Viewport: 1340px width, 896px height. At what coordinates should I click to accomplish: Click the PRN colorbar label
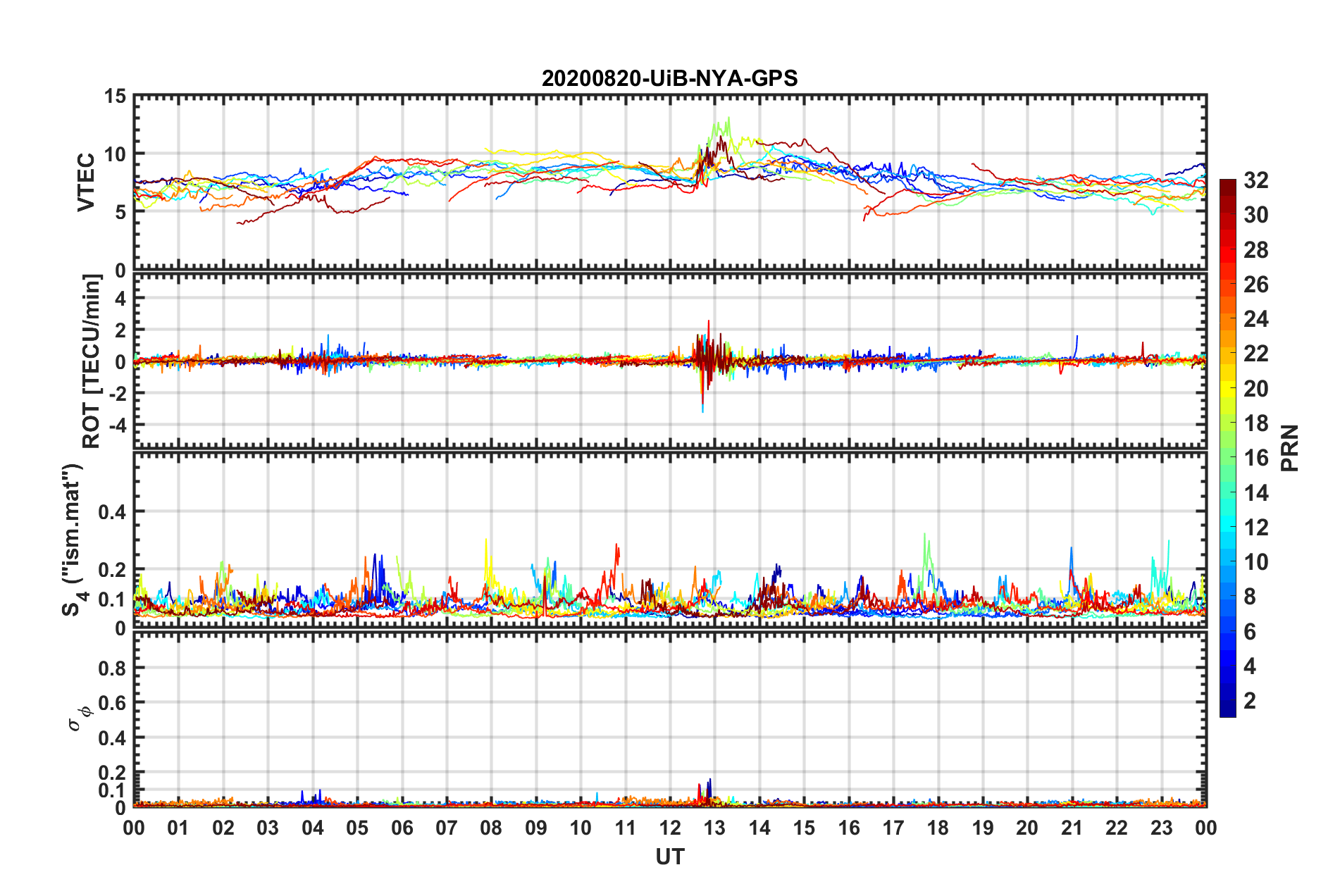1290,448
